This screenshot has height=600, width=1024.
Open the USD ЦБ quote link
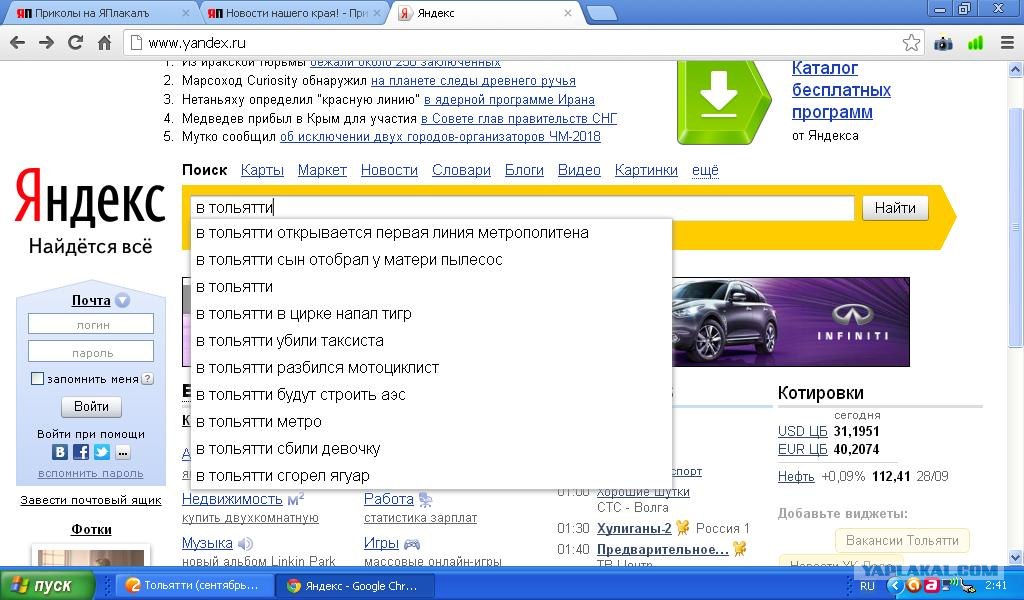pos(803,431)
